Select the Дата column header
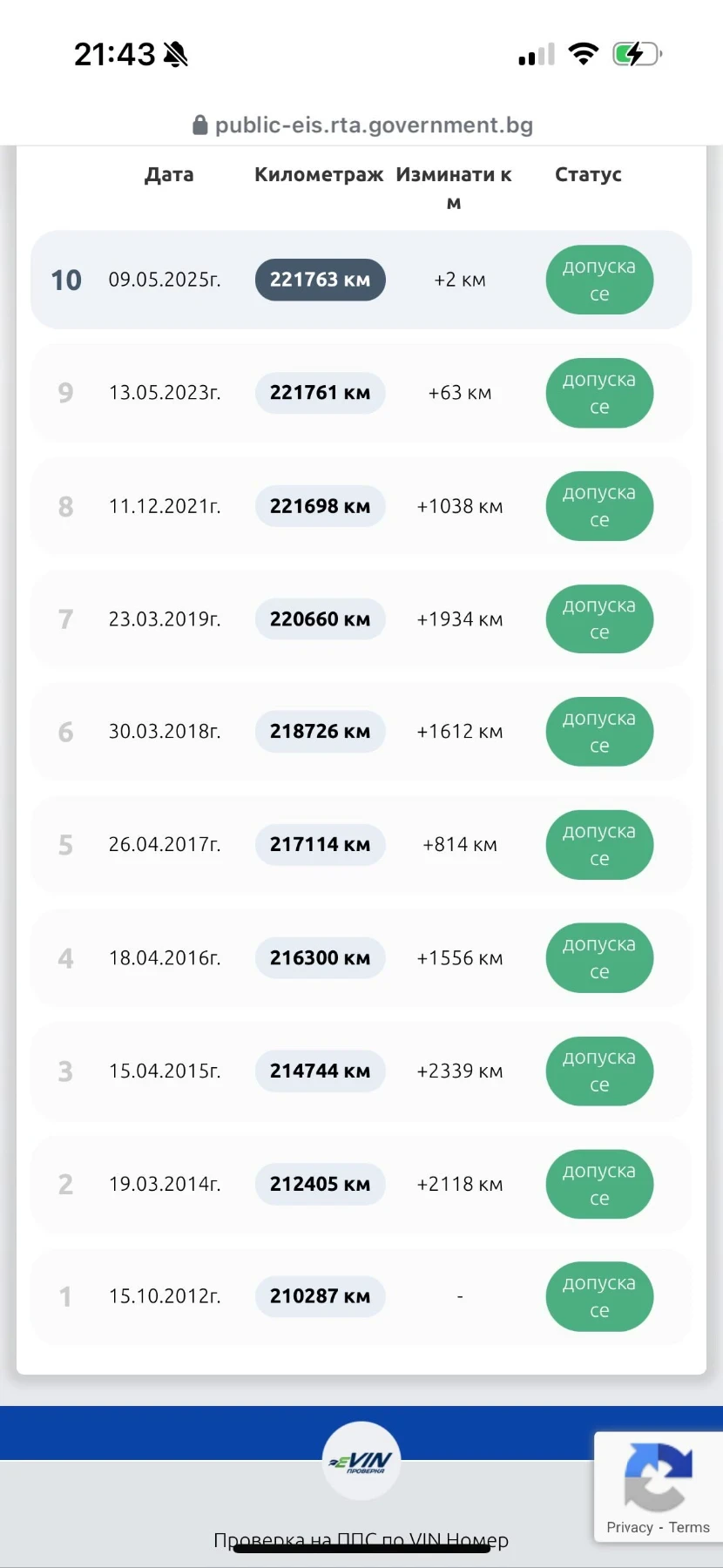Image resolution: width=723 pixels, height=1568 pixels. pos(169,174)
